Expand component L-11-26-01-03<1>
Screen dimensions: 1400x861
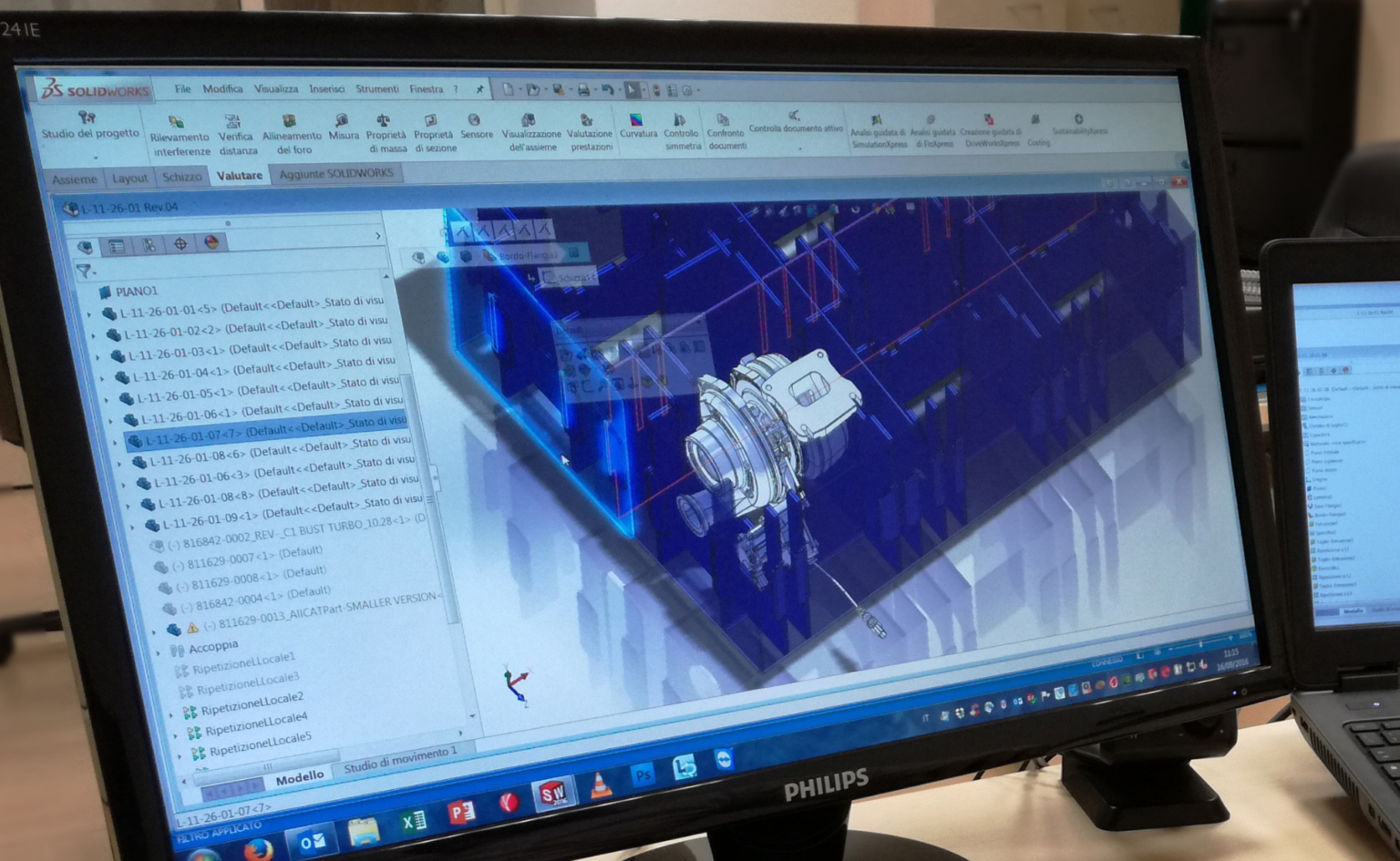pyautogui.click(x=98, y=357)
